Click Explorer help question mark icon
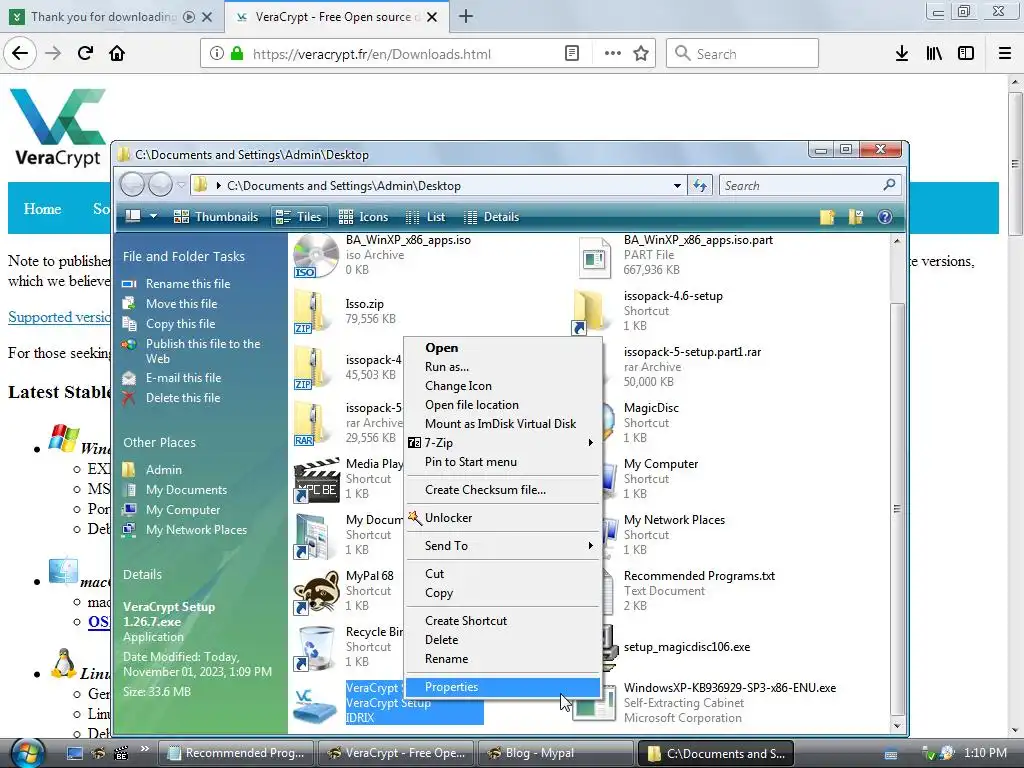Image resolution: width=1024 pixels, height=768 pixels. [x=885, y=217]
